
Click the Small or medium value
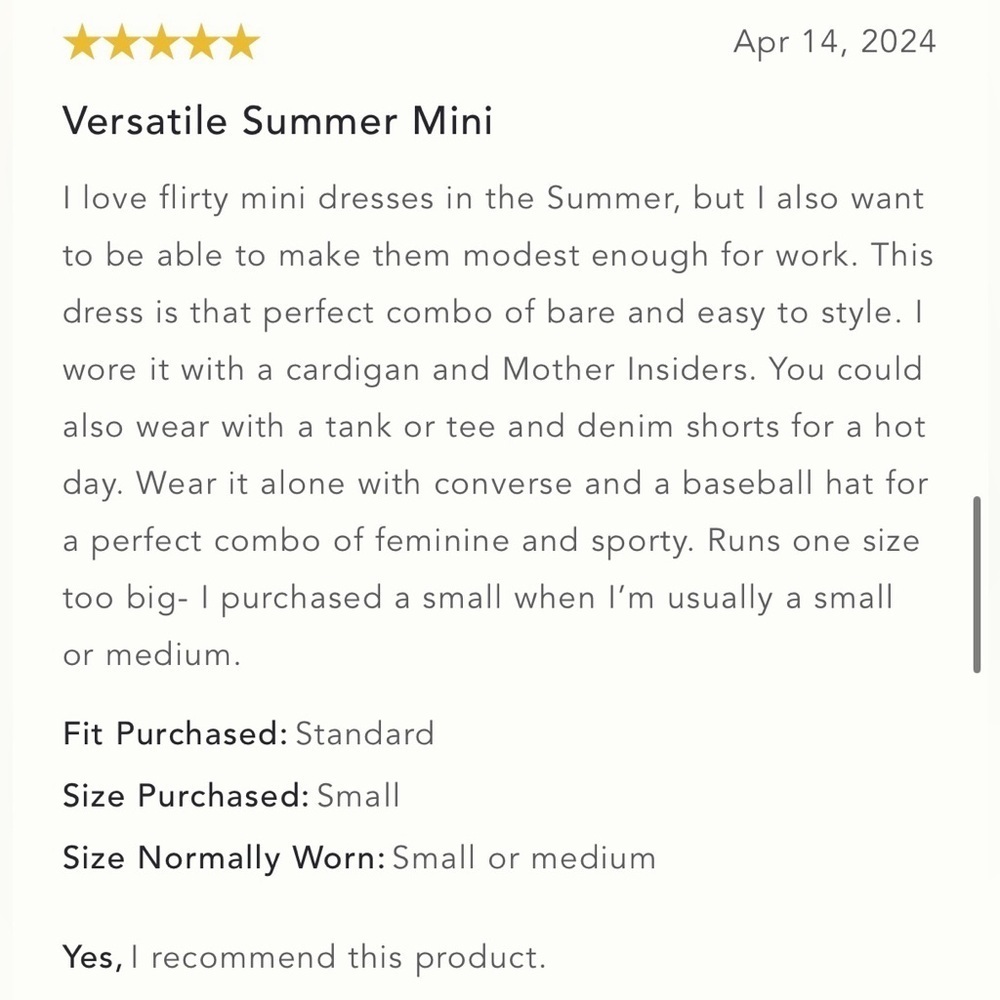pyautogui.click(x=524, y=858)
